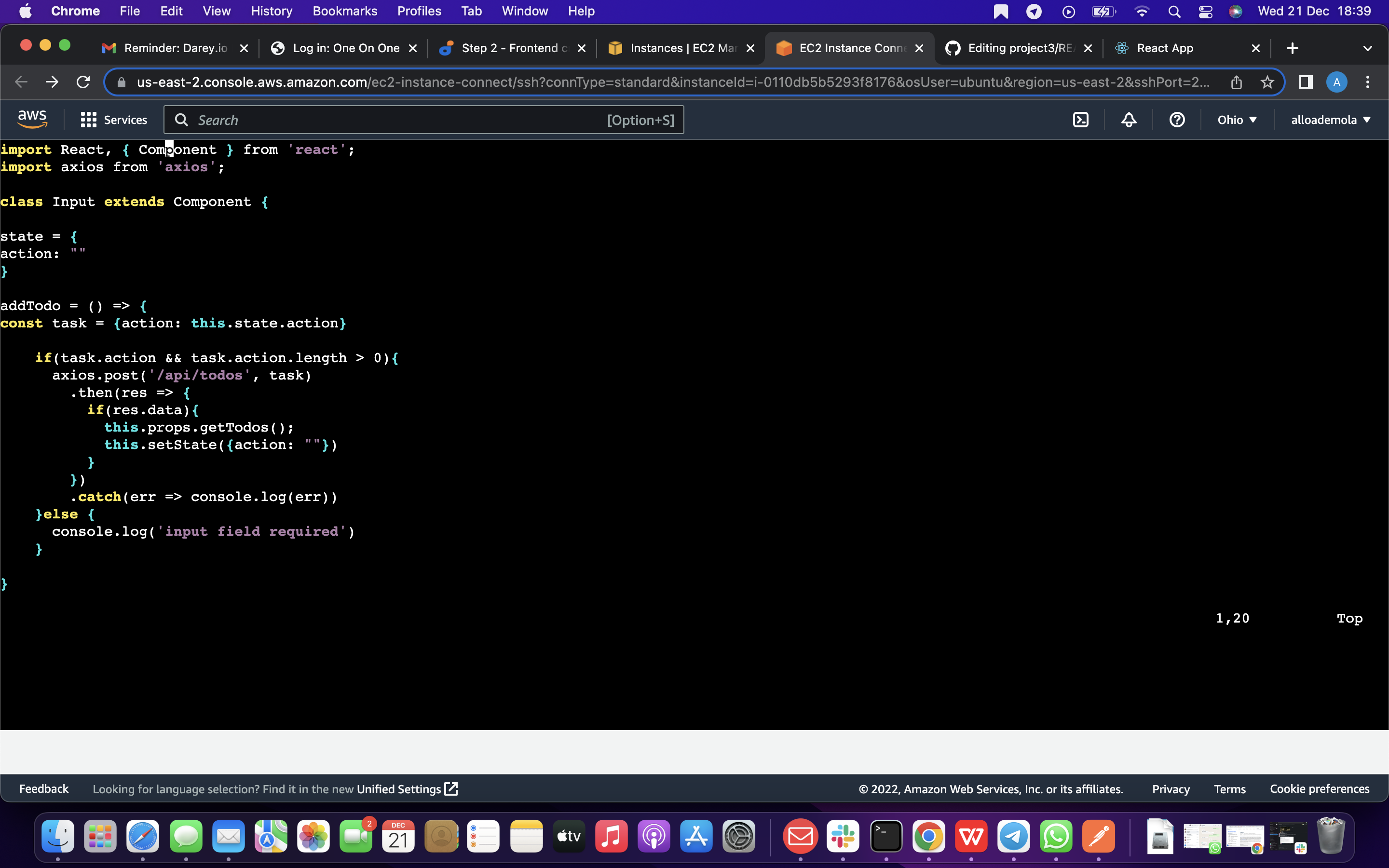Toggle the bookmark star for this page
Viewport: 1389px width, 868px height.
coord(1267,82)
